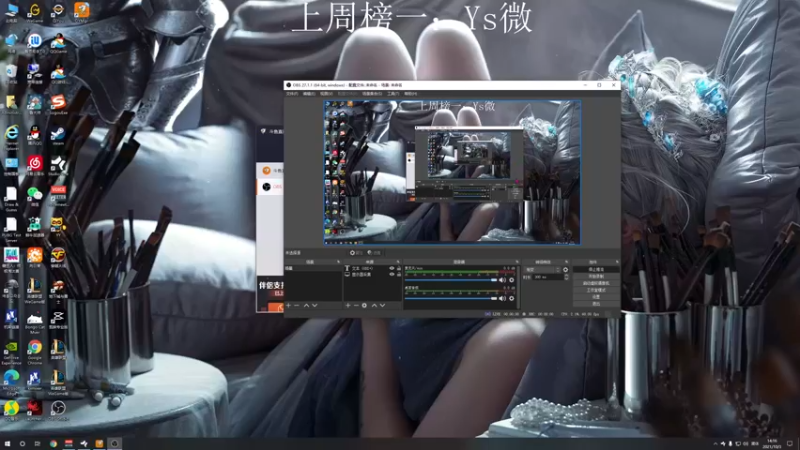The image size is (800, 450).
Task: Open GeForce Experience desktop shortcut
Action: pyautogui.click(x=11, y=352)
